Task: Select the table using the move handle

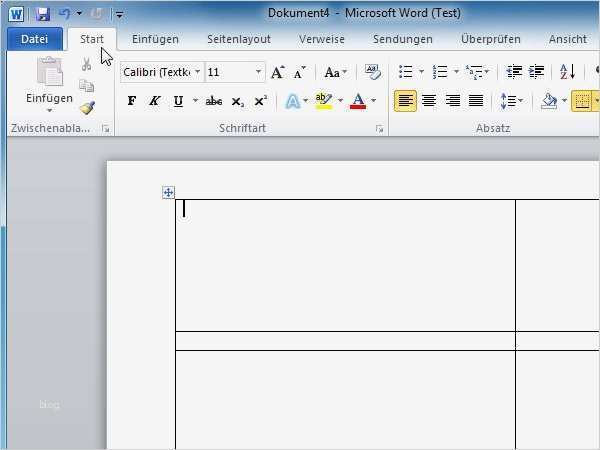Action: pos(168,192)
